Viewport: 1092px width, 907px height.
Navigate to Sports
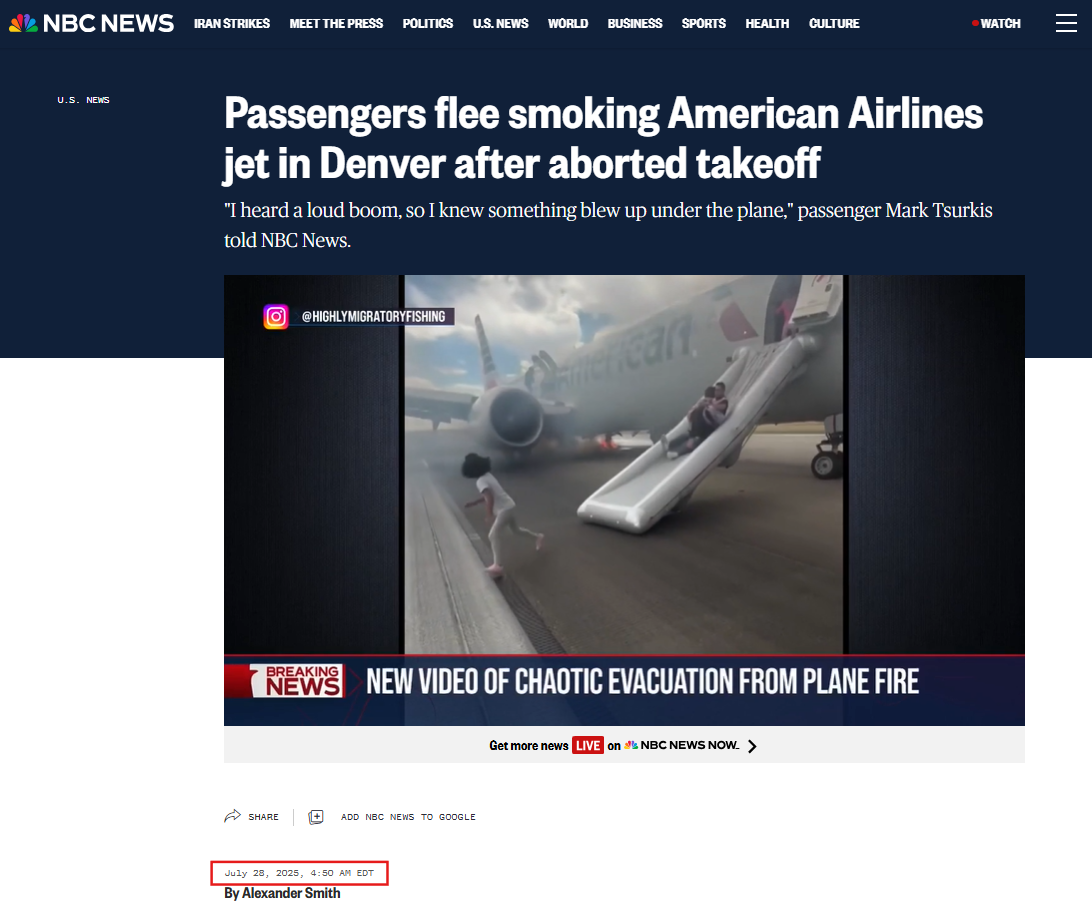click(x=703, y=24)
